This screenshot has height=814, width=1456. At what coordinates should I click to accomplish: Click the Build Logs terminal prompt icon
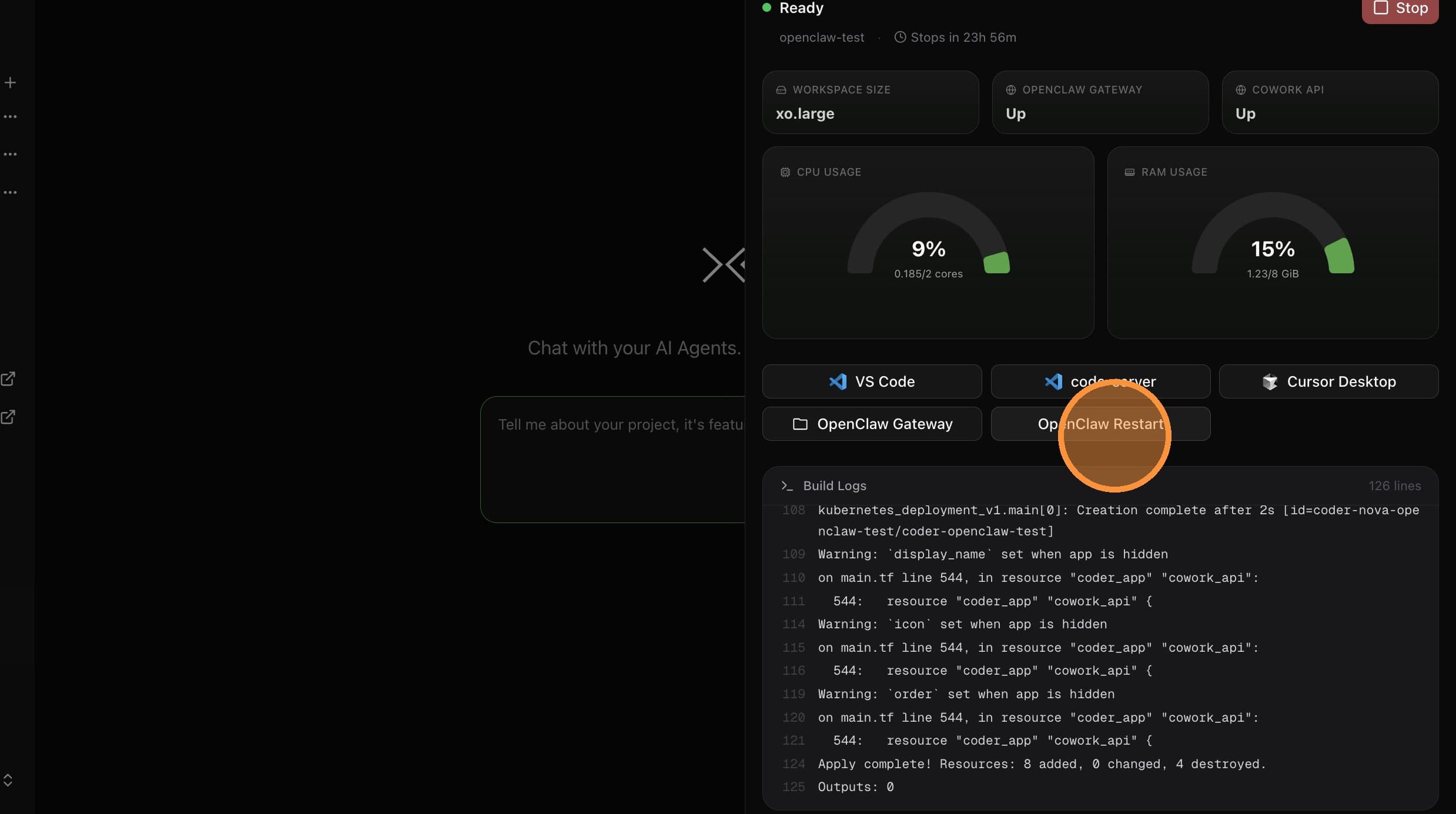[786, 485]
